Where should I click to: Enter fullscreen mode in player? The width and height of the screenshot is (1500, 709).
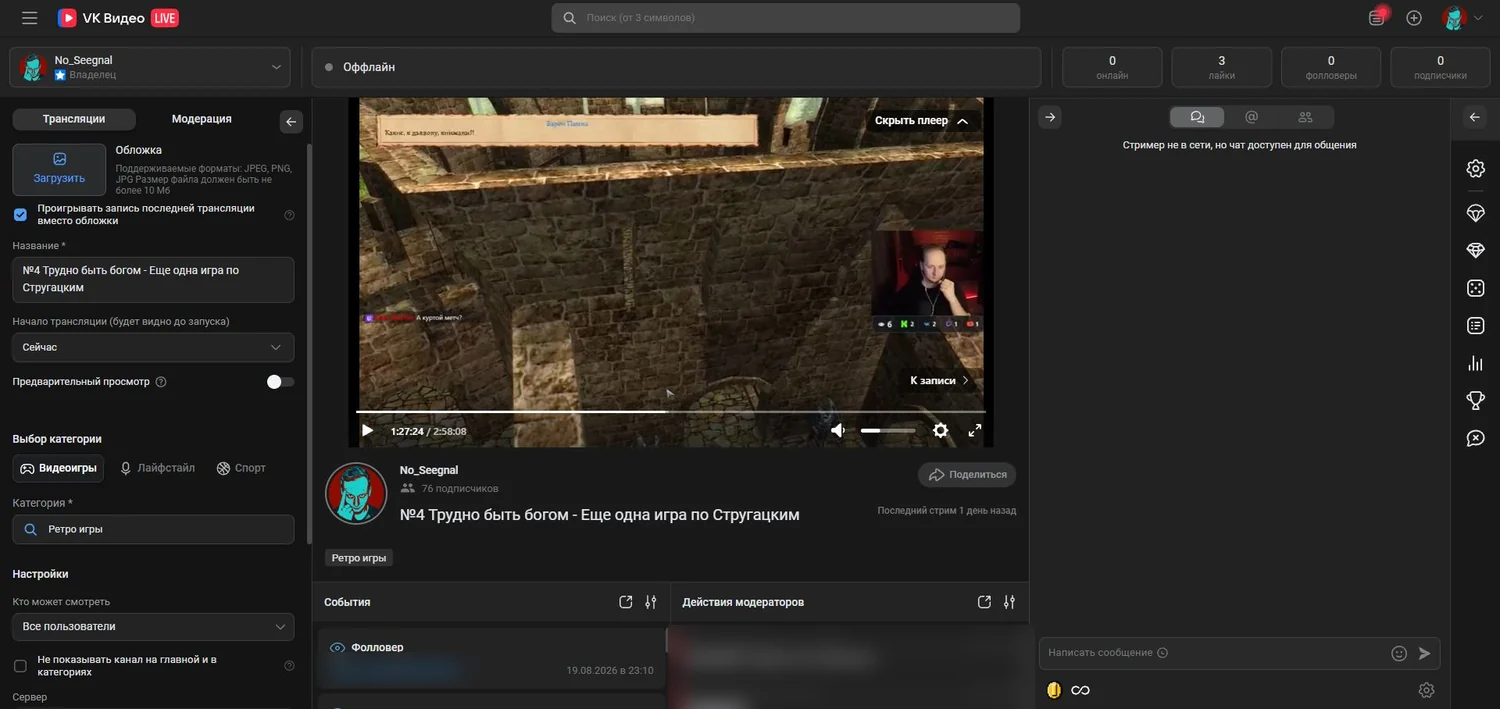coord(975,431)
